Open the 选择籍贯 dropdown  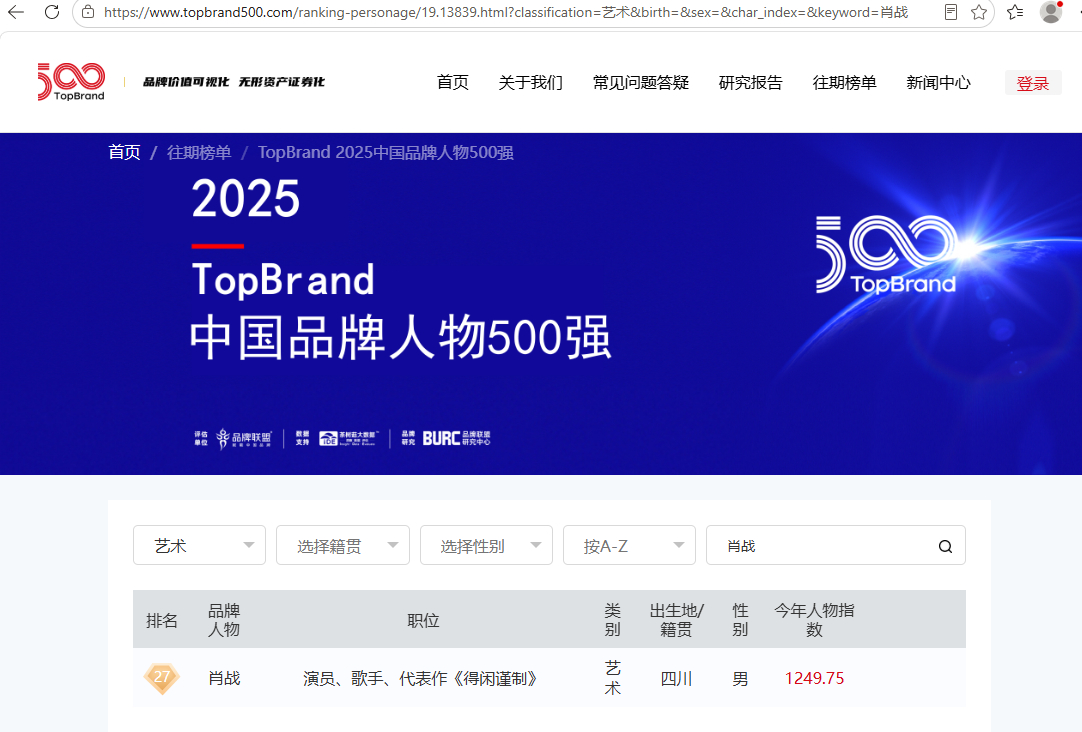point(343,545)
